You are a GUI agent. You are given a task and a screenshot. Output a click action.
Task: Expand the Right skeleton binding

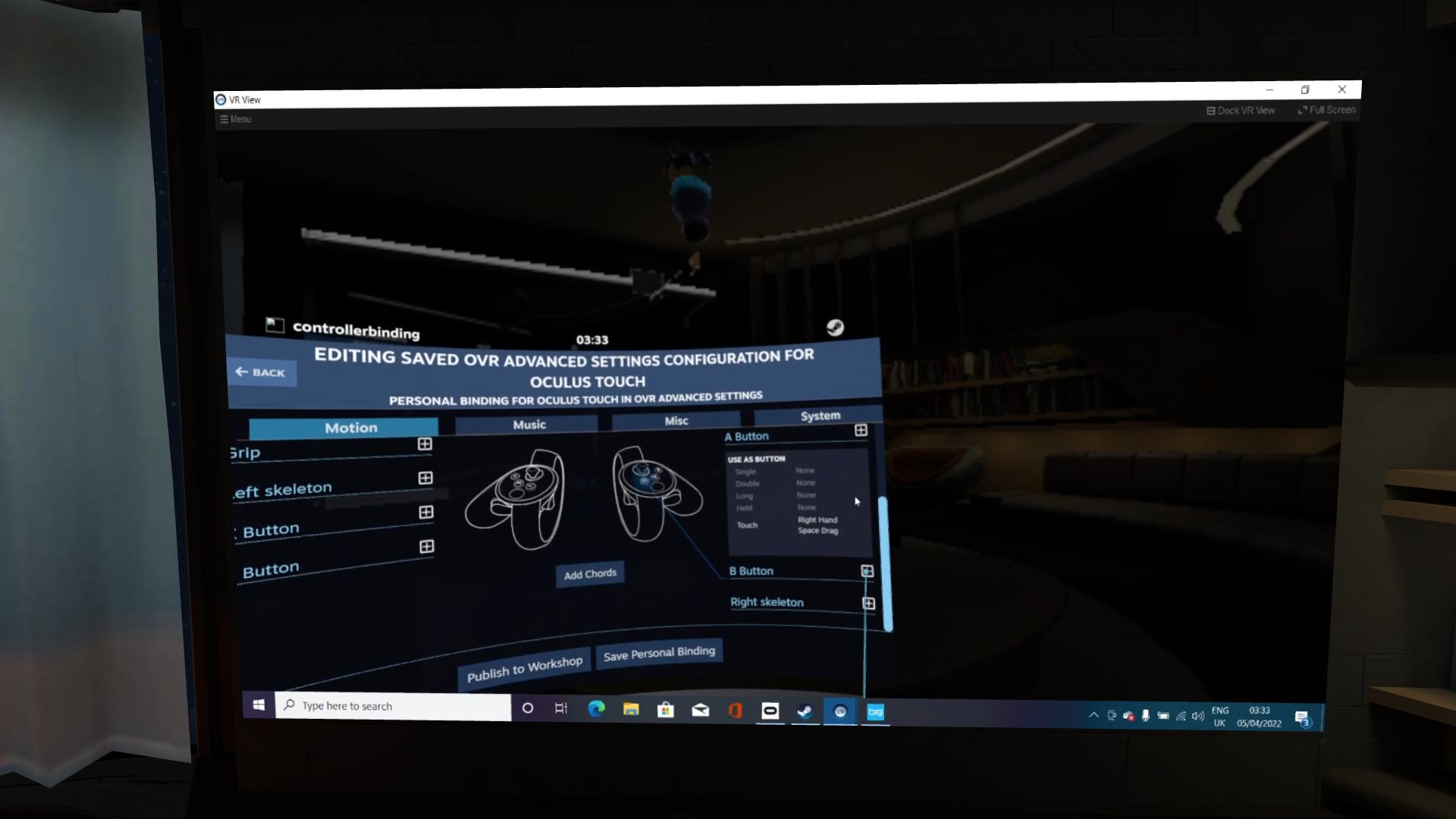(x=868, y=603)
